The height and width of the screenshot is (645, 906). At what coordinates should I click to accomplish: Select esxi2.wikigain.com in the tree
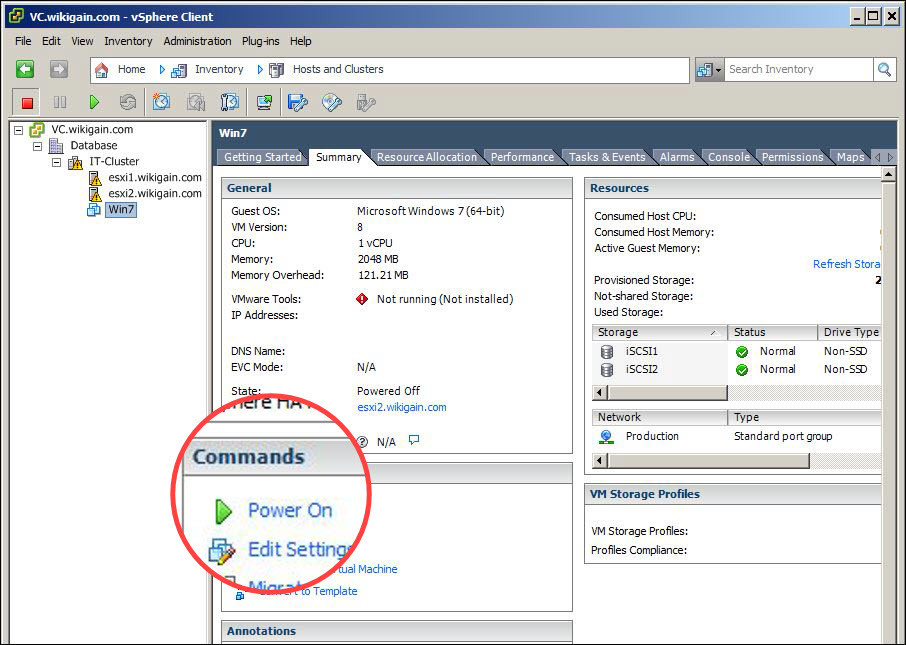click(155, 194)
